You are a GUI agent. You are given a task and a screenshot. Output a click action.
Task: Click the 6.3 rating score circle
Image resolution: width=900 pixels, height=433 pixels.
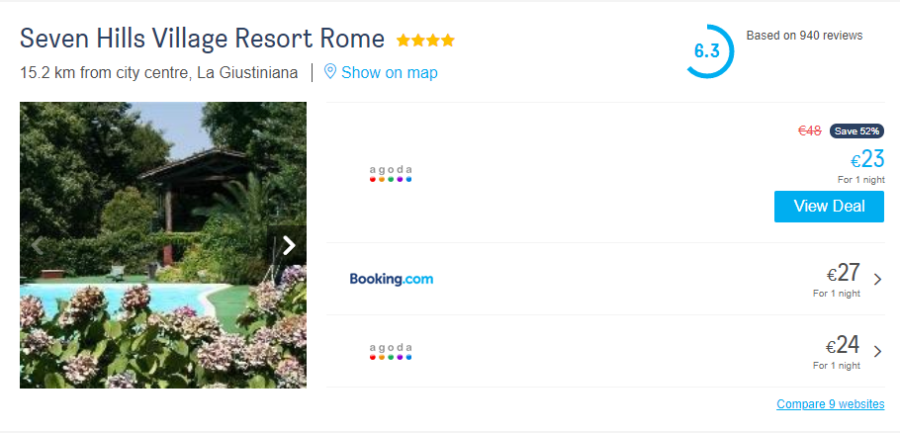coord(707,51)
